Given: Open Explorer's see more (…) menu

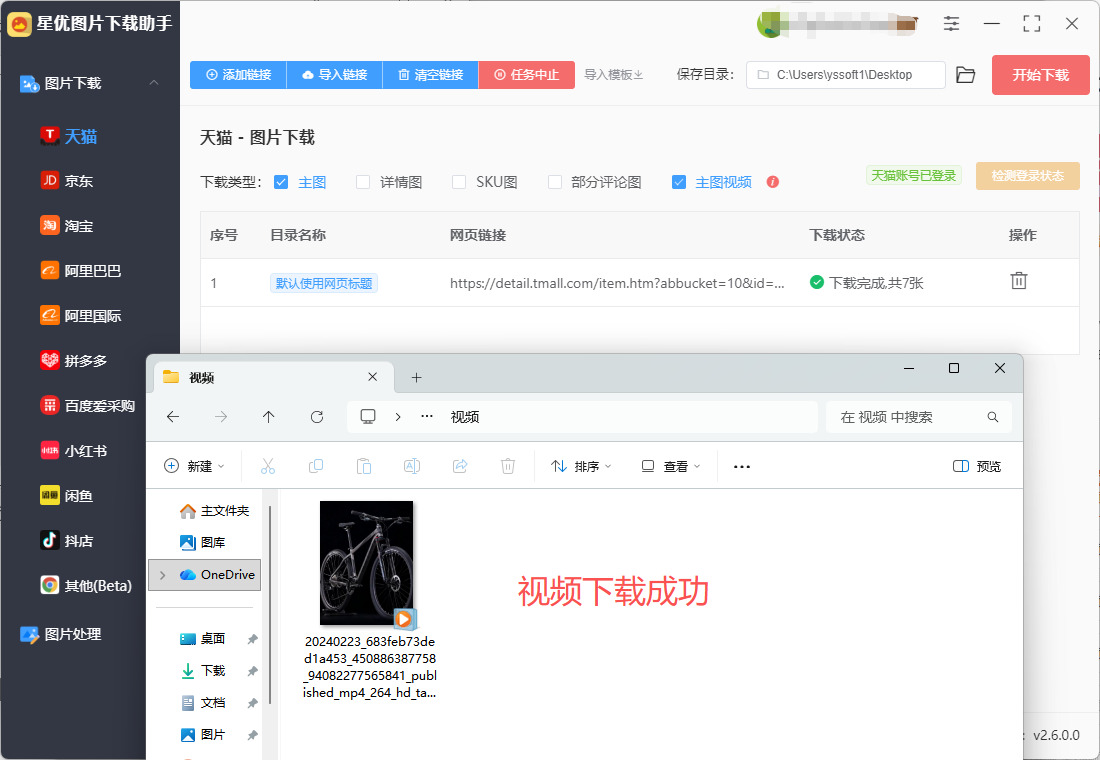Looking at the screenshot, I should [x=742, y=466].
